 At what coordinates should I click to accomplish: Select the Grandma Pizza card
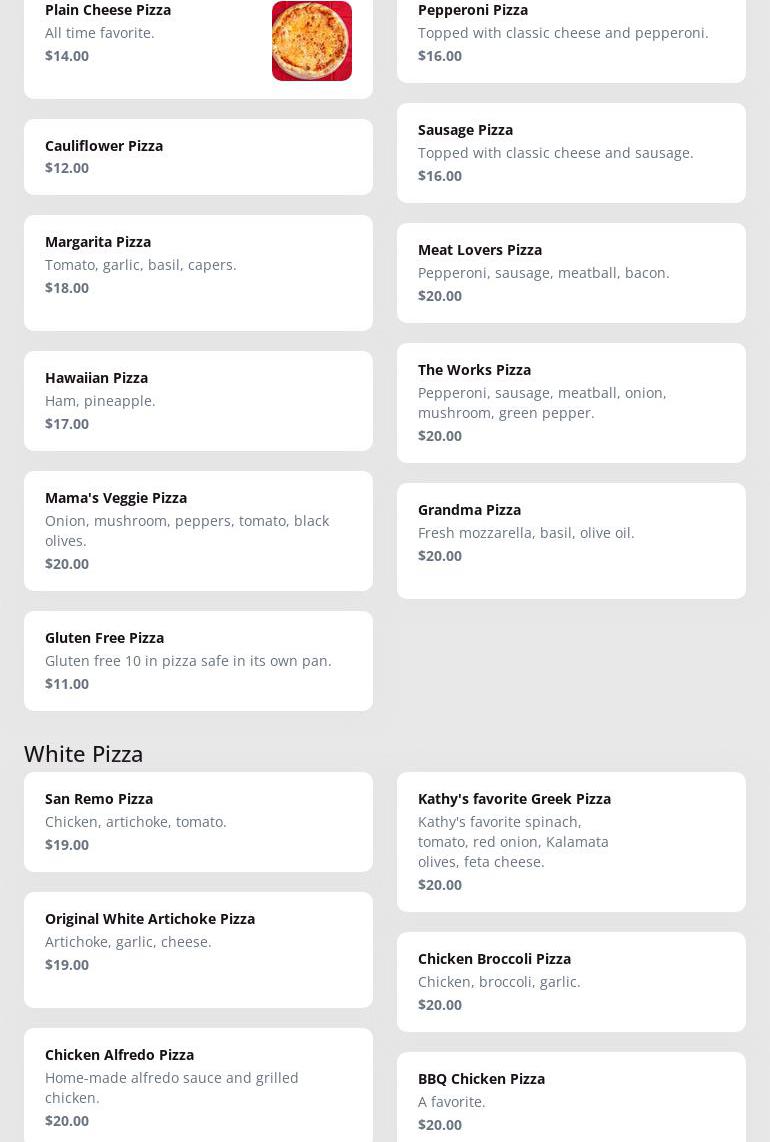(x=570, y=541)
